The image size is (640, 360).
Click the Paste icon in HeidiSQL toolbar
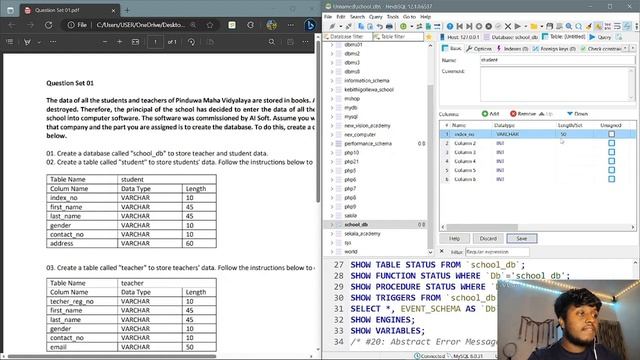(370, 26)
